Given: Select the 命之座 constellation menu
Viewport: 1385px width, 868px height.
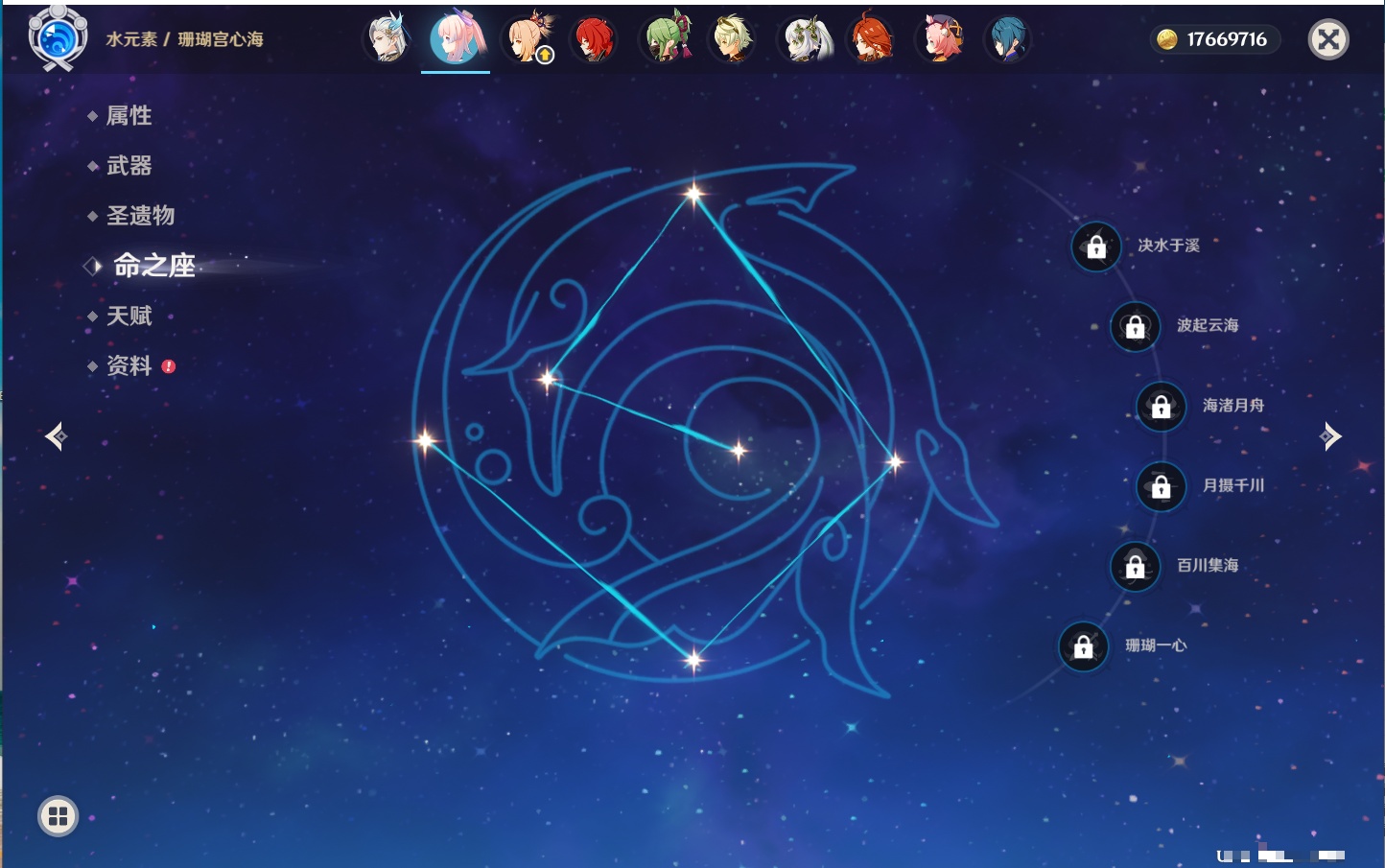Looking at the screenshot, I should pos(153,266).
